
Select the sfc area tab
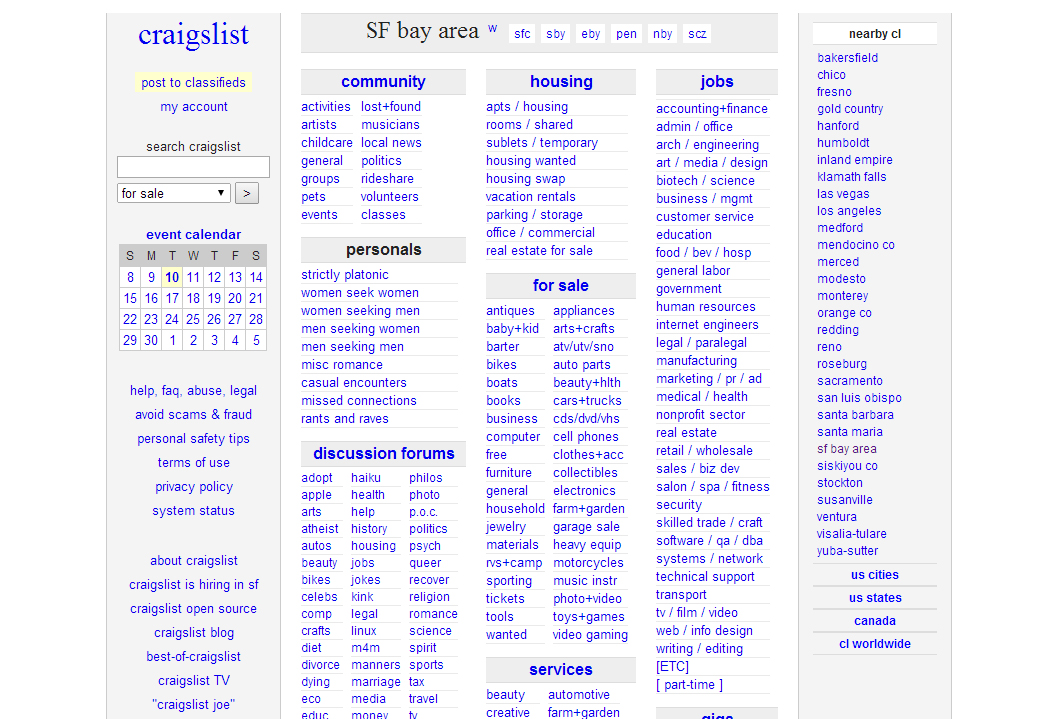pos(522,34)
